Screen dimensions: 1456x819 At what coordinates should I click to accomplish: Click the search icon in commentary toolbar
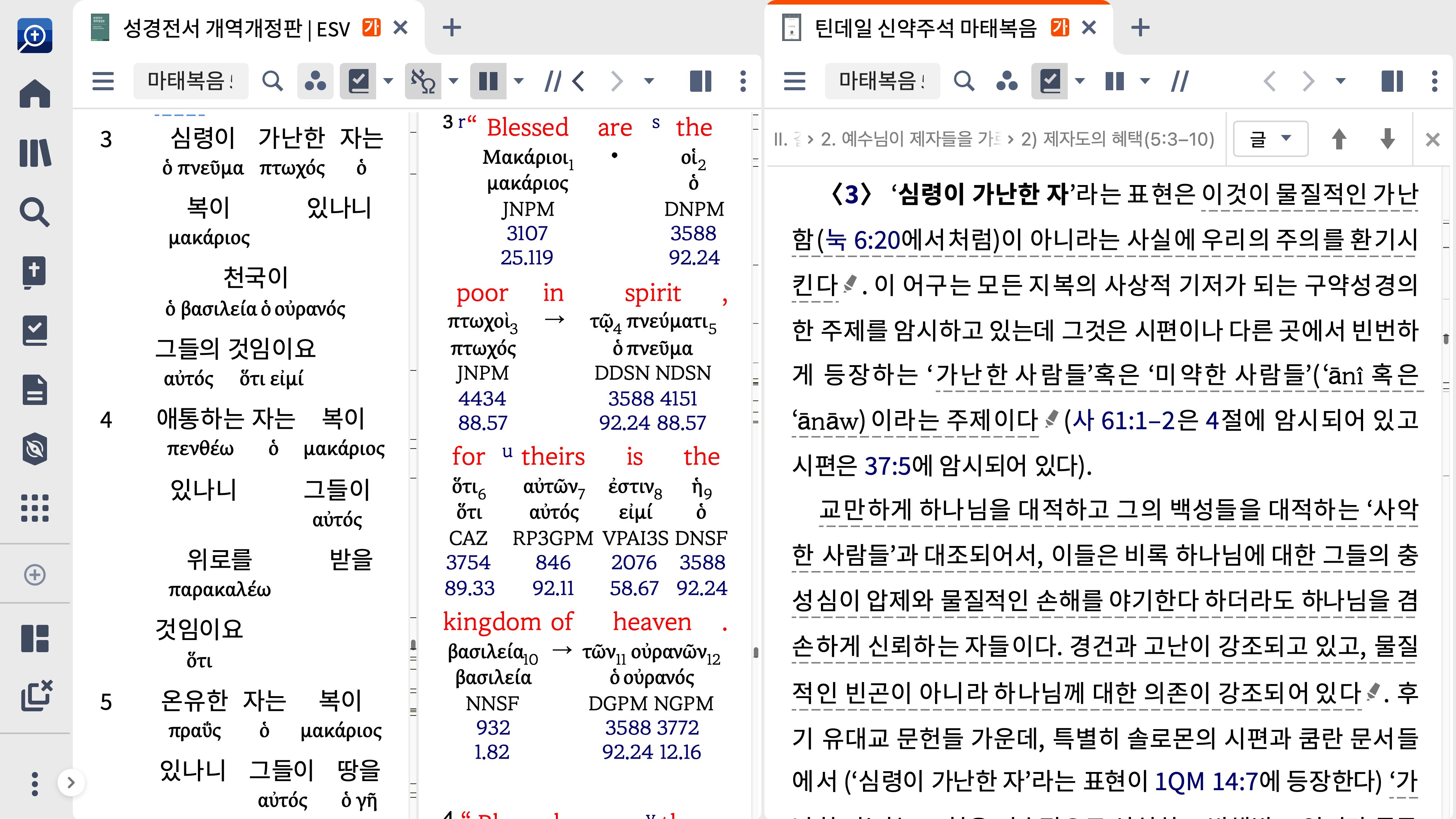(x=964, y=82)
